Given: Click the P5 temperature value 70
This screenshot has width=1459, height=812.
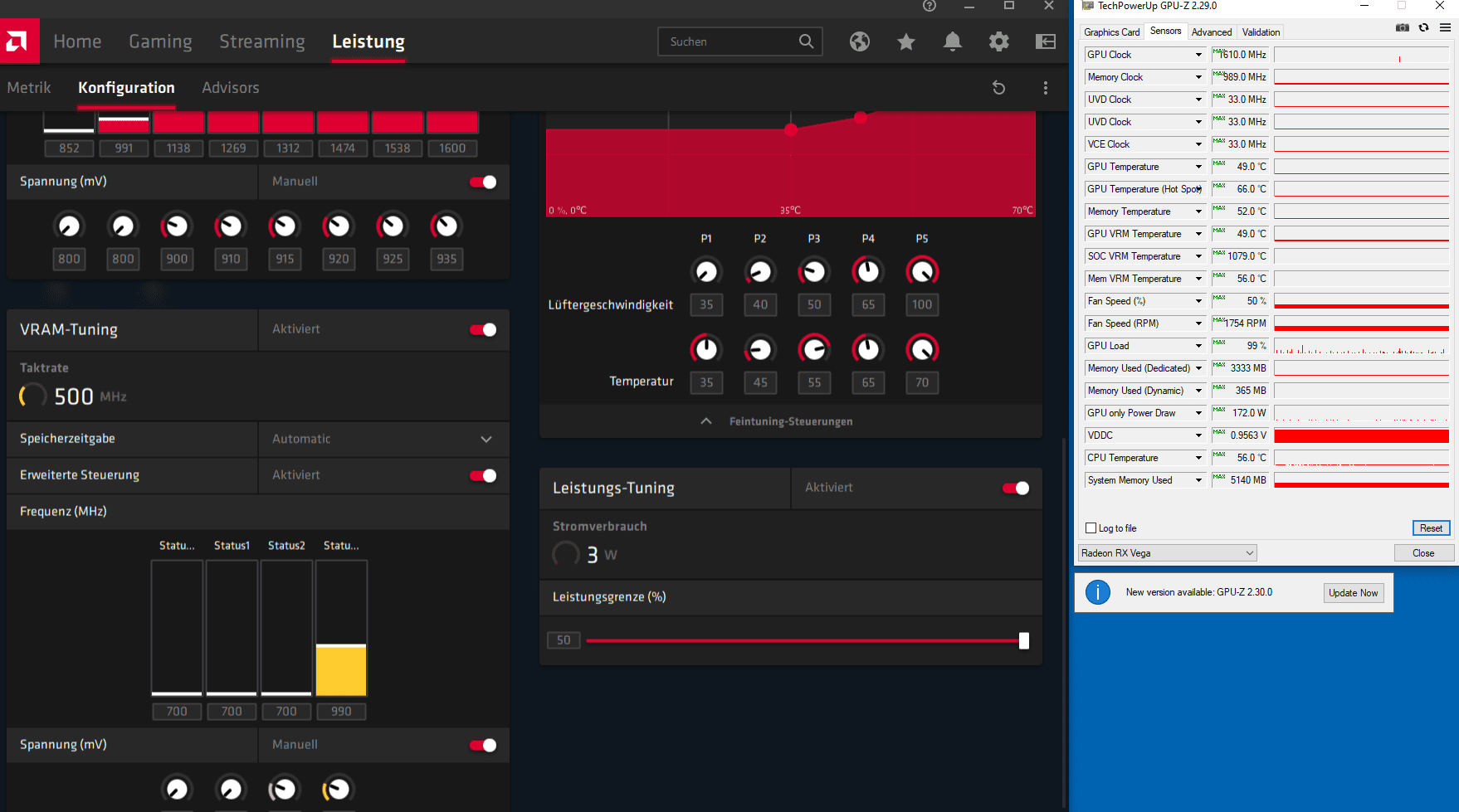Looking at the screenshot, I should [x=922, y=382].
